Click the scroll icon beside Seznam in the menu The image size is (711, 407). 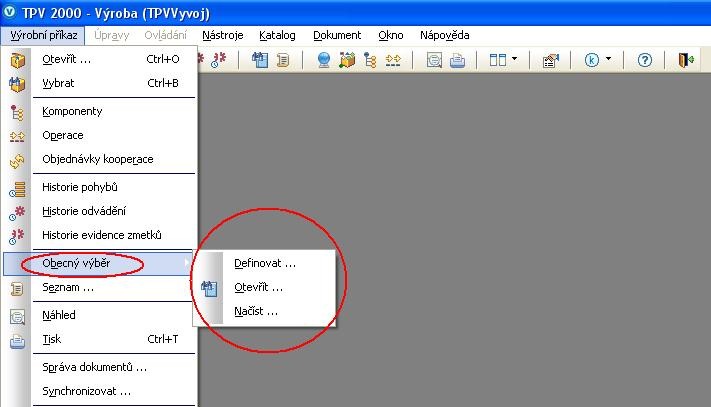pyautogui.click(x=17, y=288)
